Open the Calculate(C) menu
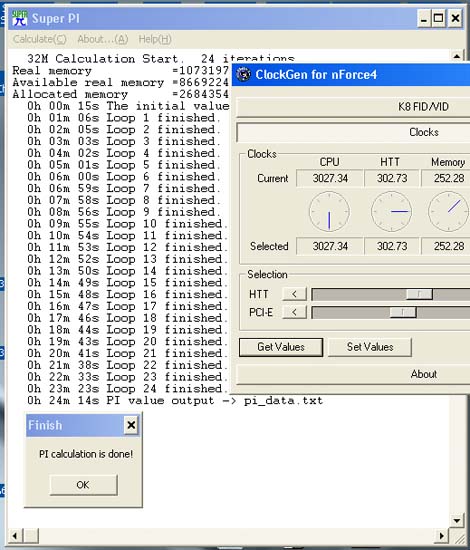470x550 pixels. 40,39
